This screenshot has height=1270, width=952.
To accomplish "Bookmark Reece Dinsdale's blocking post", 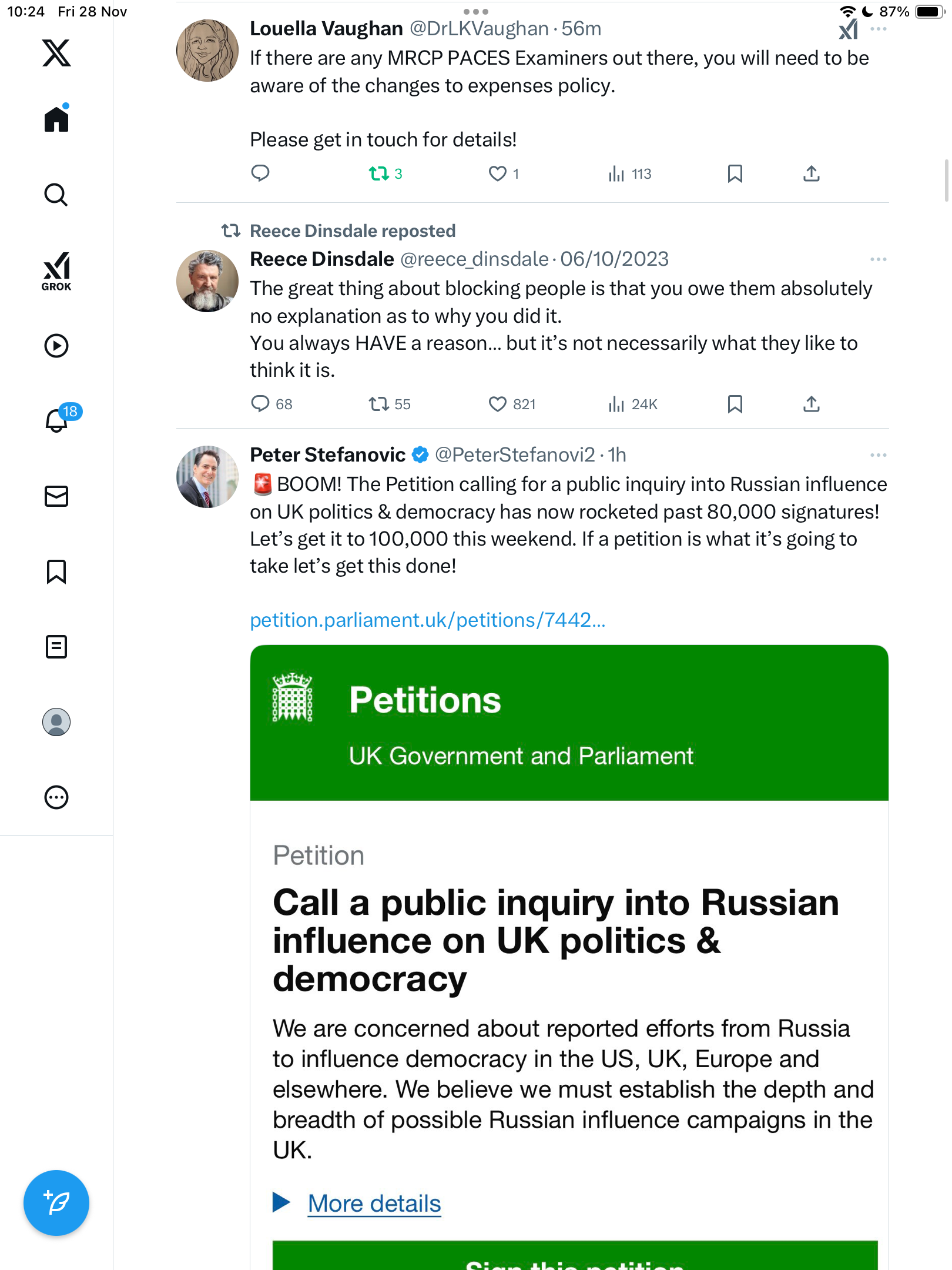I will pyautogui.click(x=735, y=404).
